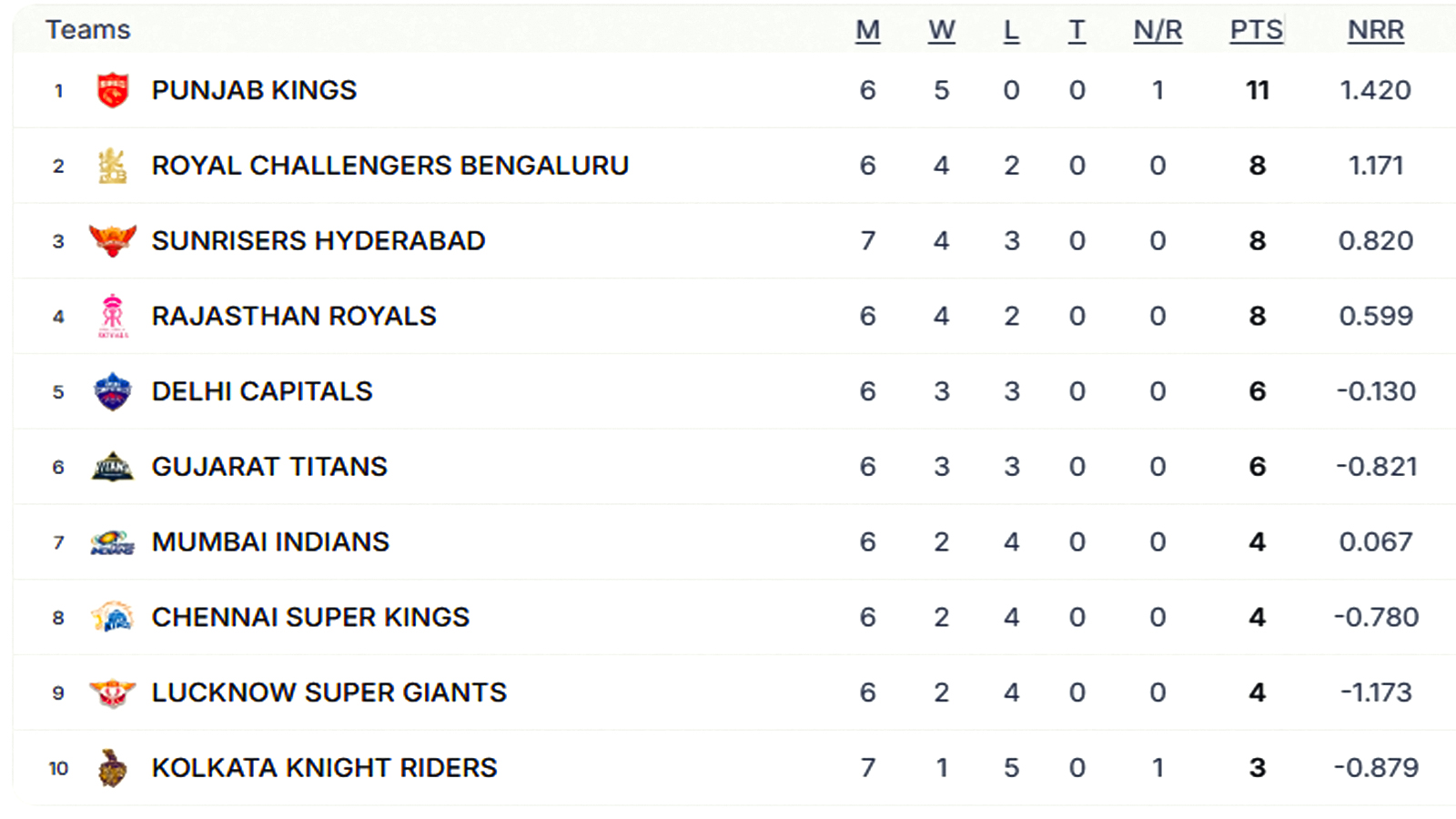Click the Royal Challengers Bengaluru logo
This screenshot has height=819, width=1456.
113,166
